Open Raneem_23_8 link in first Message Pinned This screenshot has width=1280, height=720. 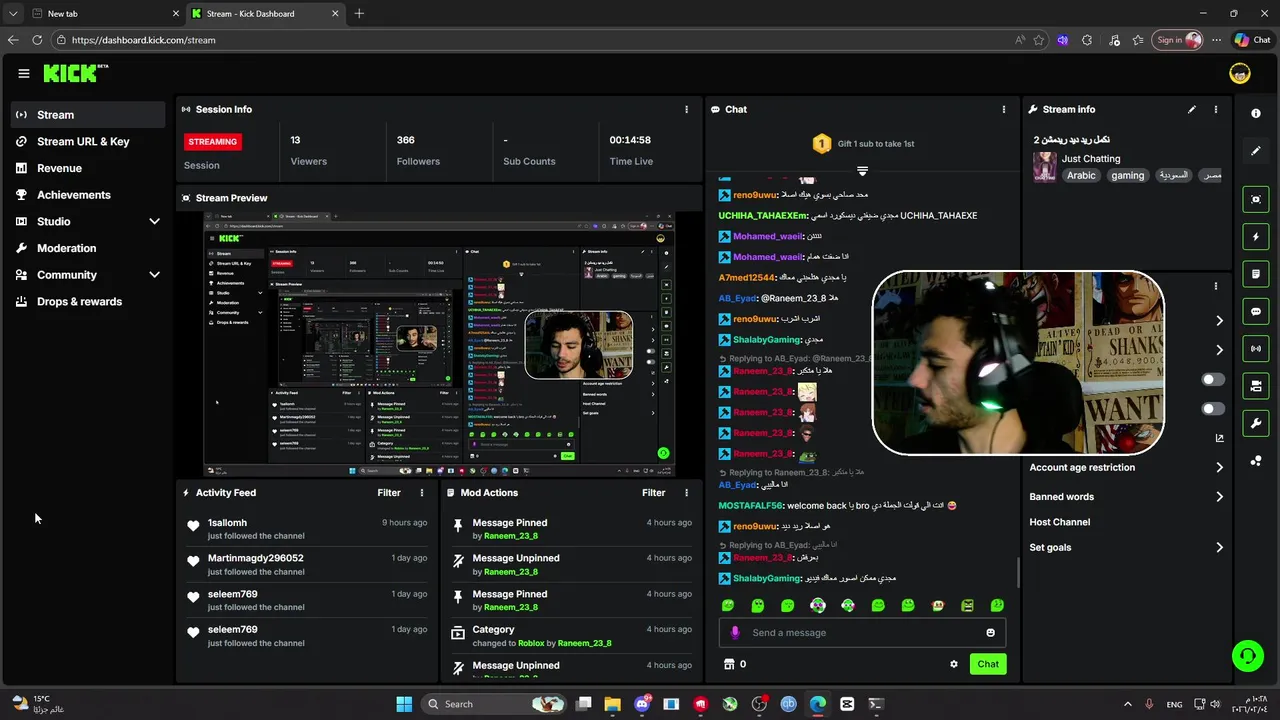click(x=510, y=536)
